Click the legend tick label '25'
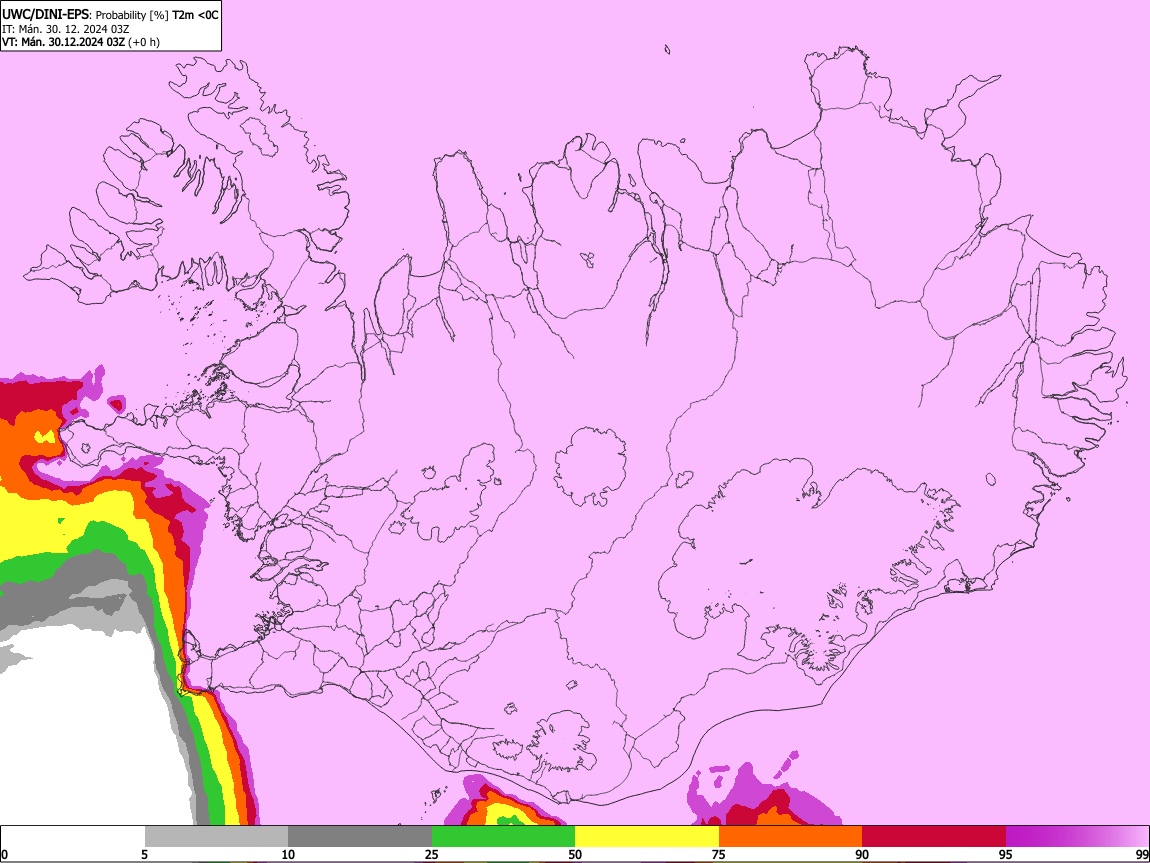Screen dimensions: 1150x863 432,855
